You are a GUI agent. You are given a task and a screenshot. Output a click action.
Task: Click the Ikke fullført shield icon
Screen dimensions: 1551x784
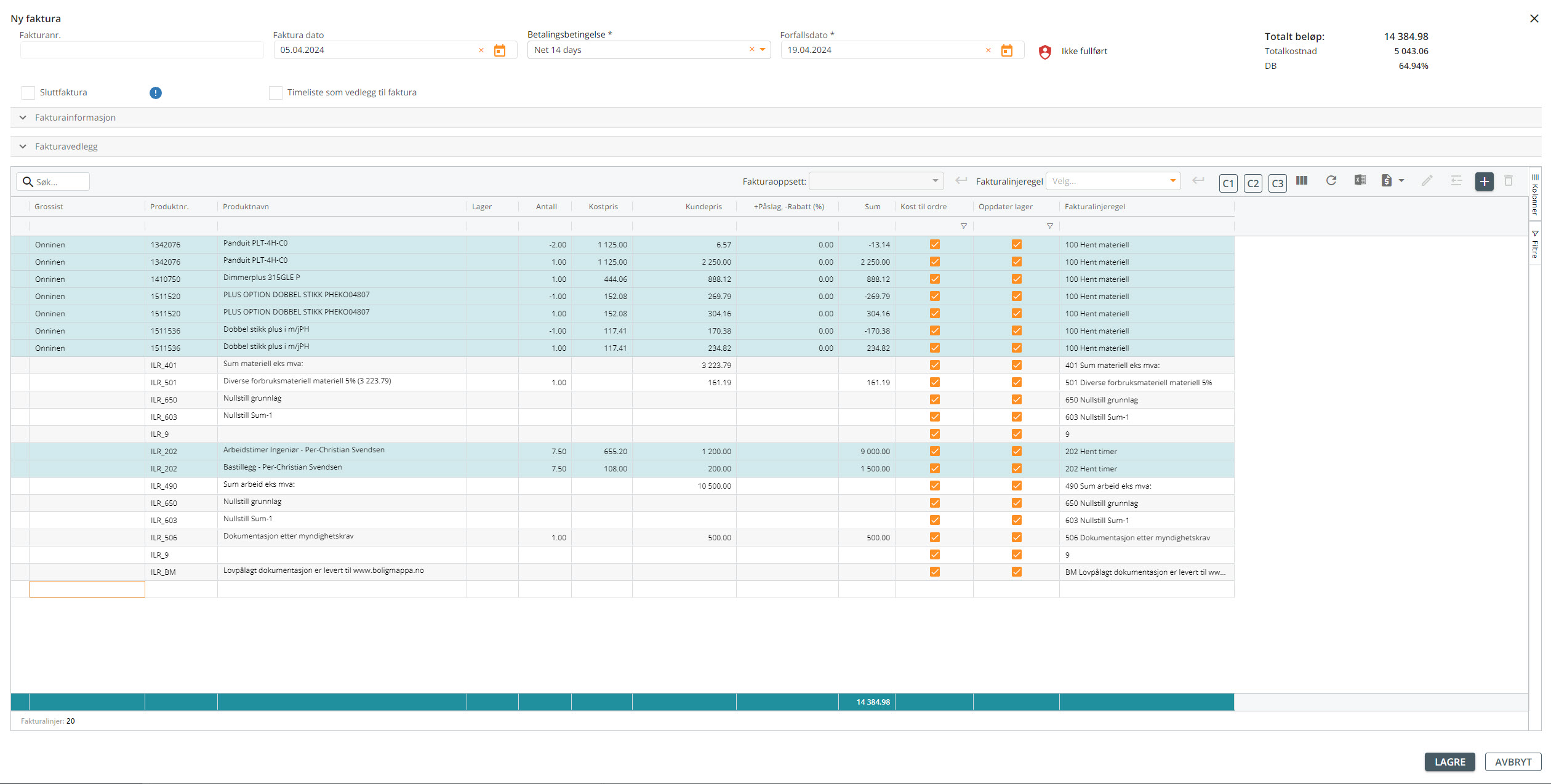point(1045,52)
